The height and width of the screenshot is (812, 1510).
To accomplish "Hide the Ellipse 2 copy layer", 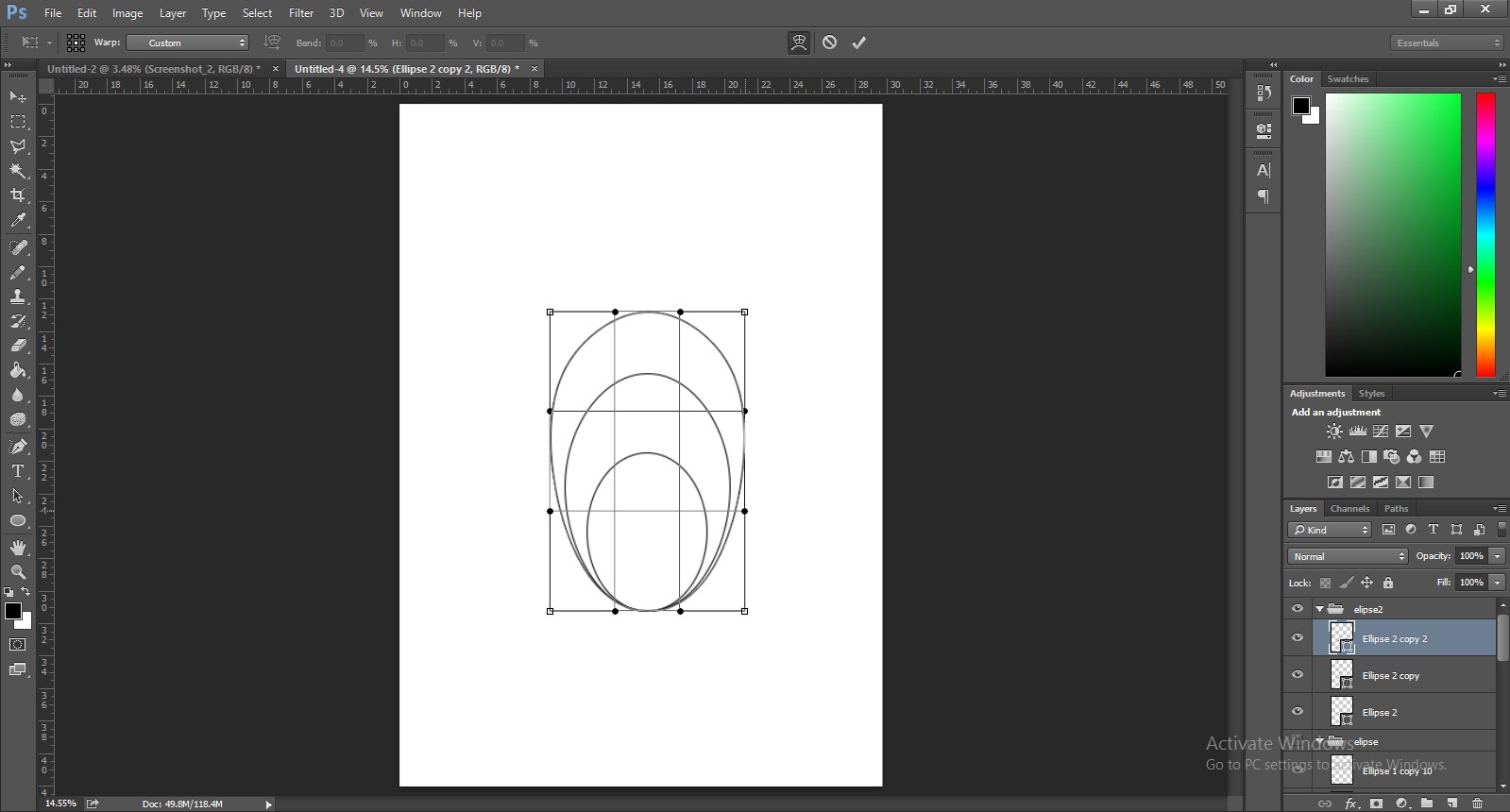I will tap(1298, 675).
